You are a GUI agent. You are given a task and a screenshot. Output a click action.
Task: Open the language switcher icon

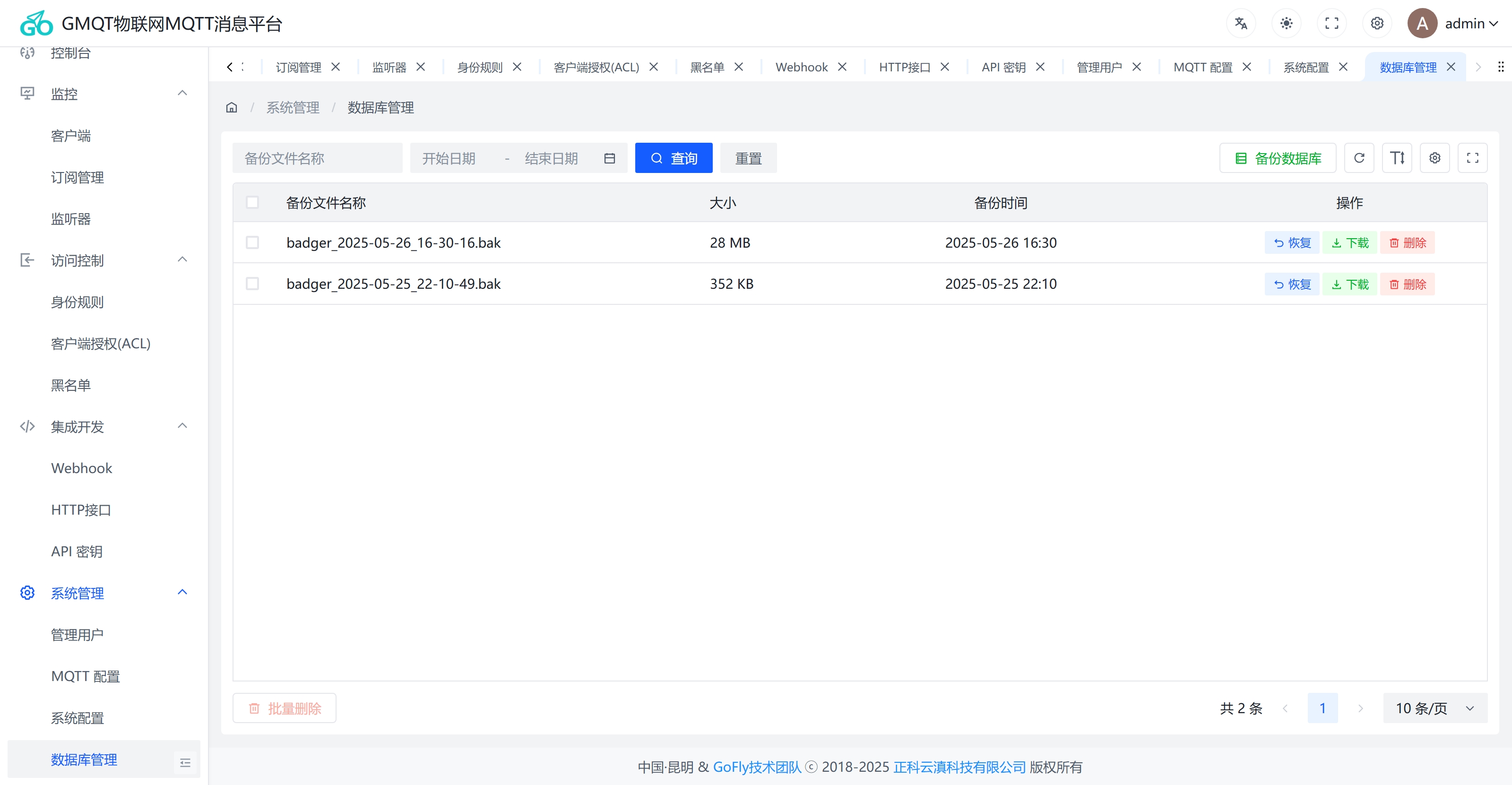coord(1241,23)
